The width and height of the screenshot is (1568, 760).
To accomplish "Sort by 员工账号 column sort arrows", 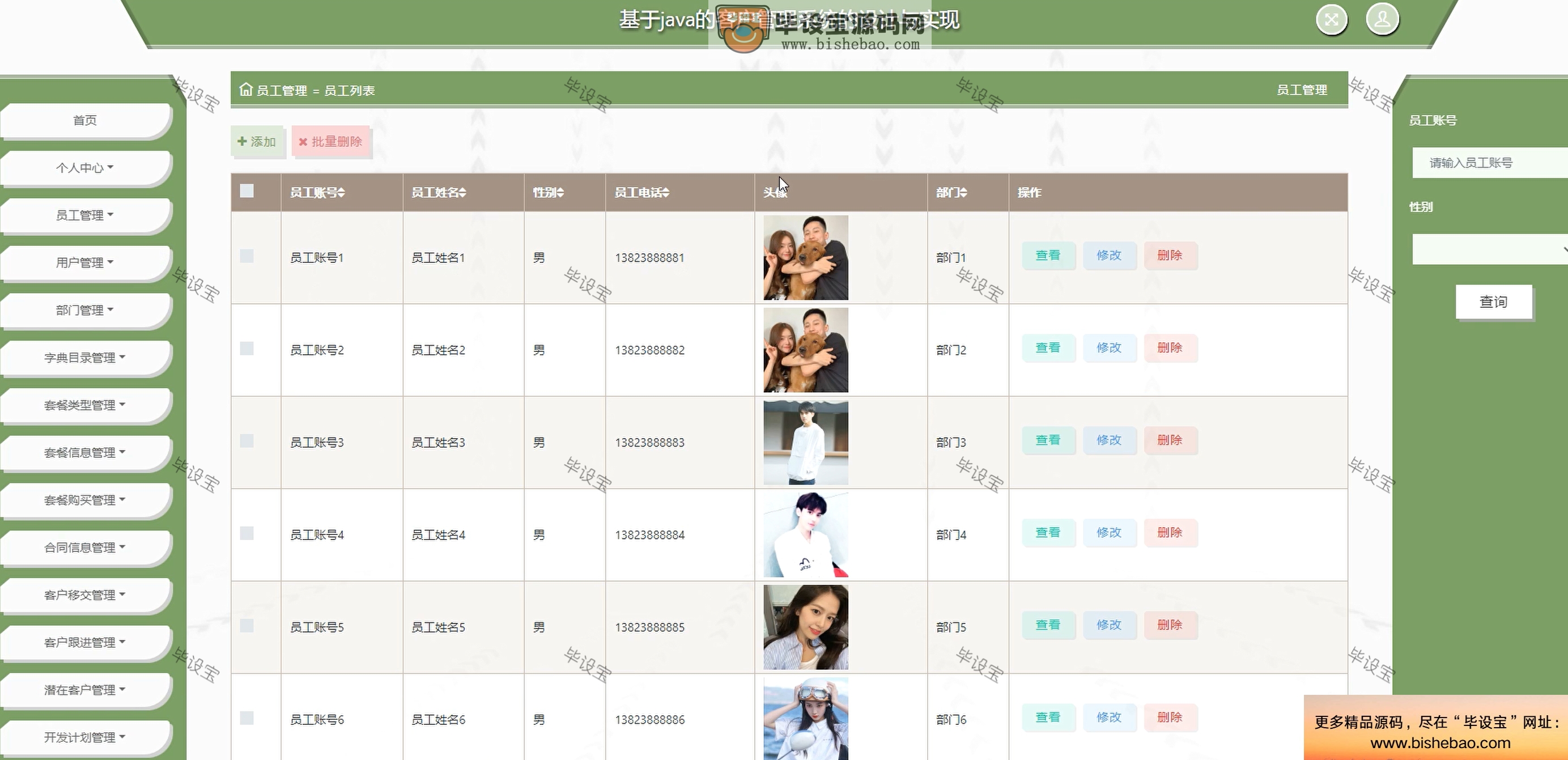I will [341, 193].
